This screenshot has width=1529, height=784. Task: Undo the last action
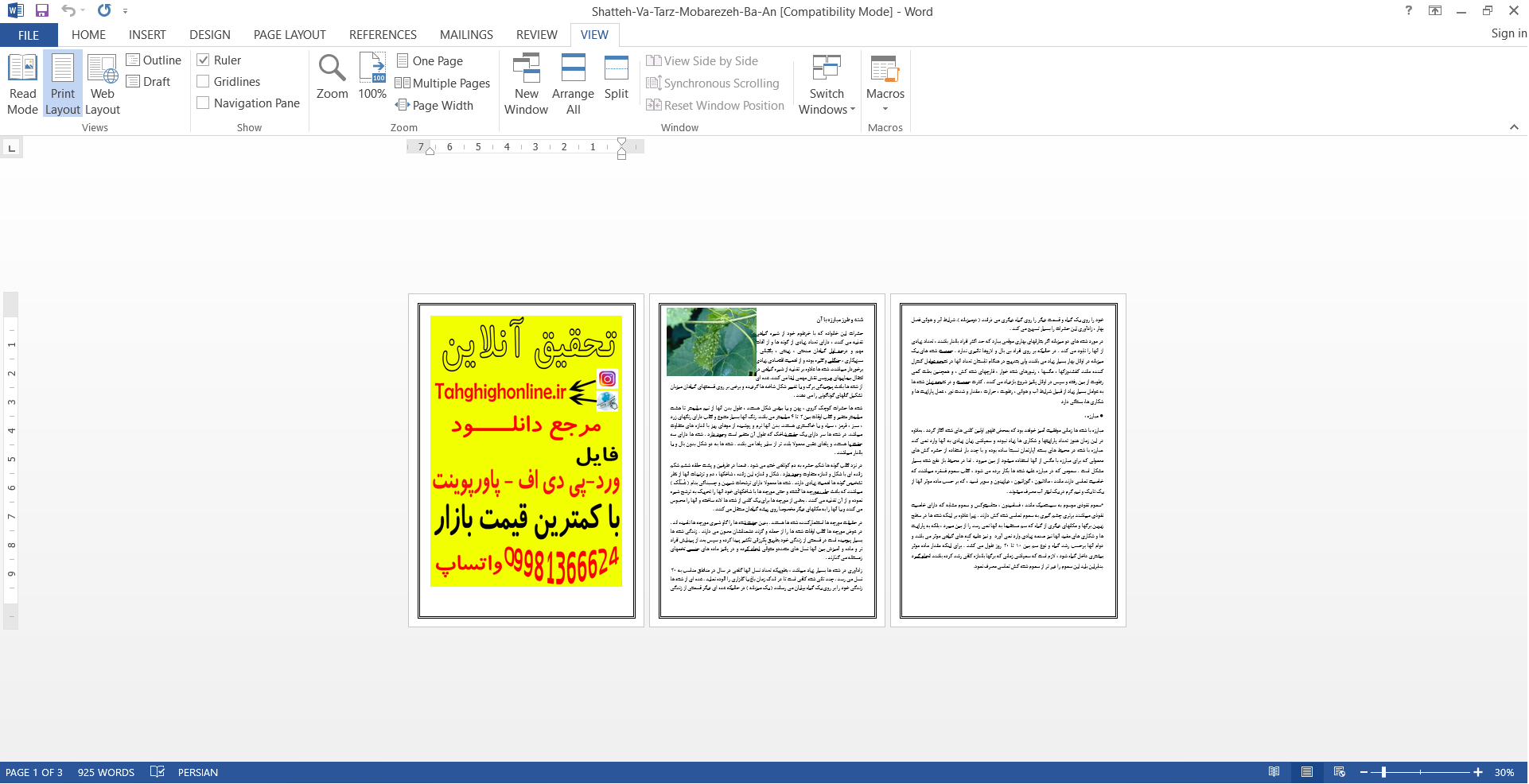68,11
